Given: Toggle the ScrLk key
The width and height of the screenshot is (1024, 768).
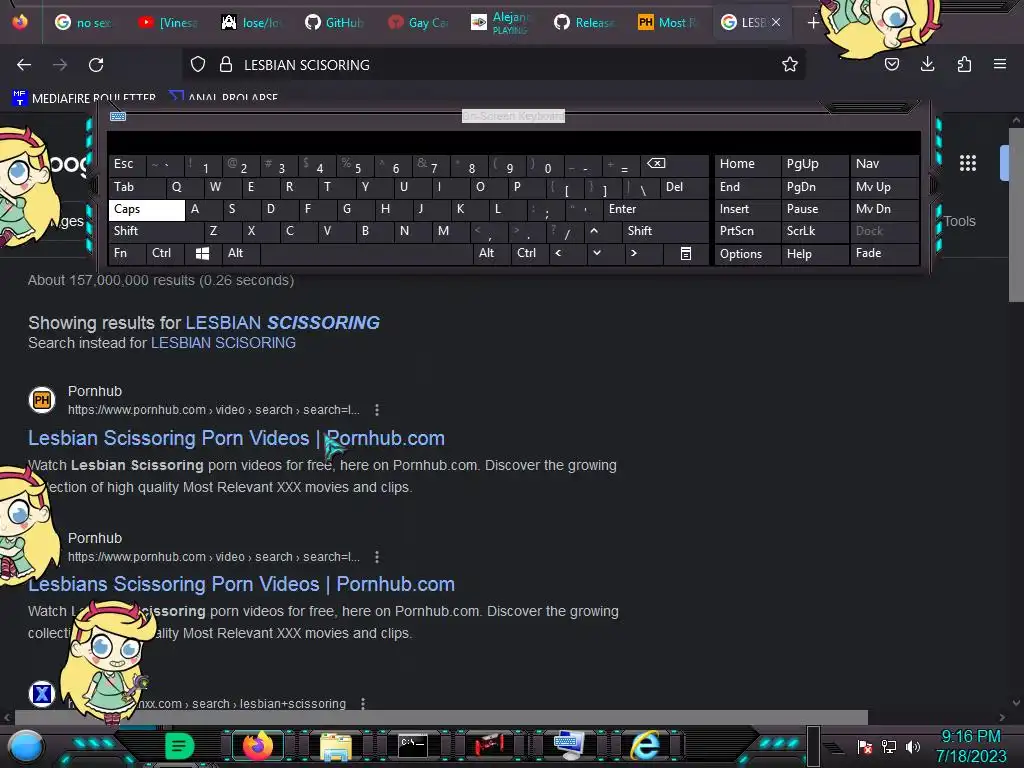Looking at the screenshot, I should (x=814, y=231).
